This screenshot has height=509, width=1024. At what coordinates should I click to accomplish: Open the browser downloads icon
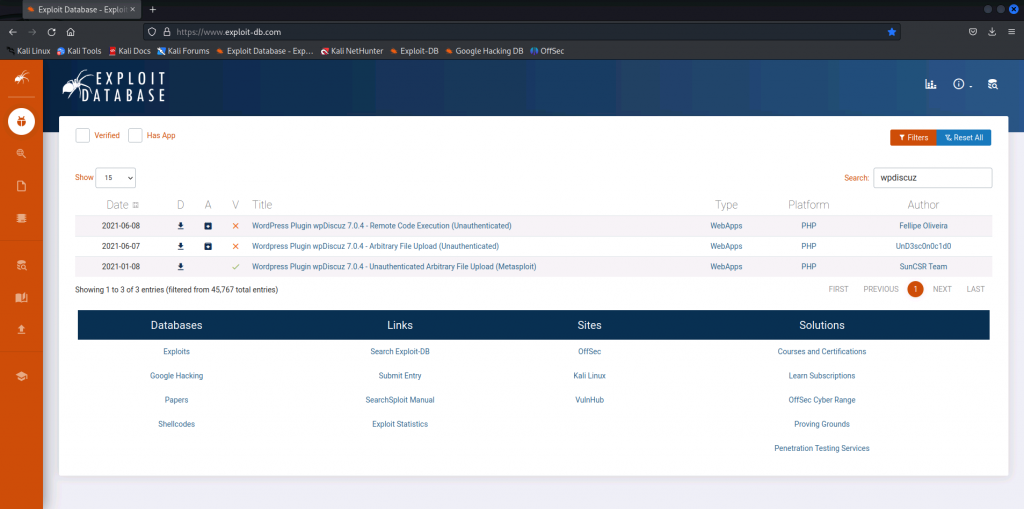(992, 31)
